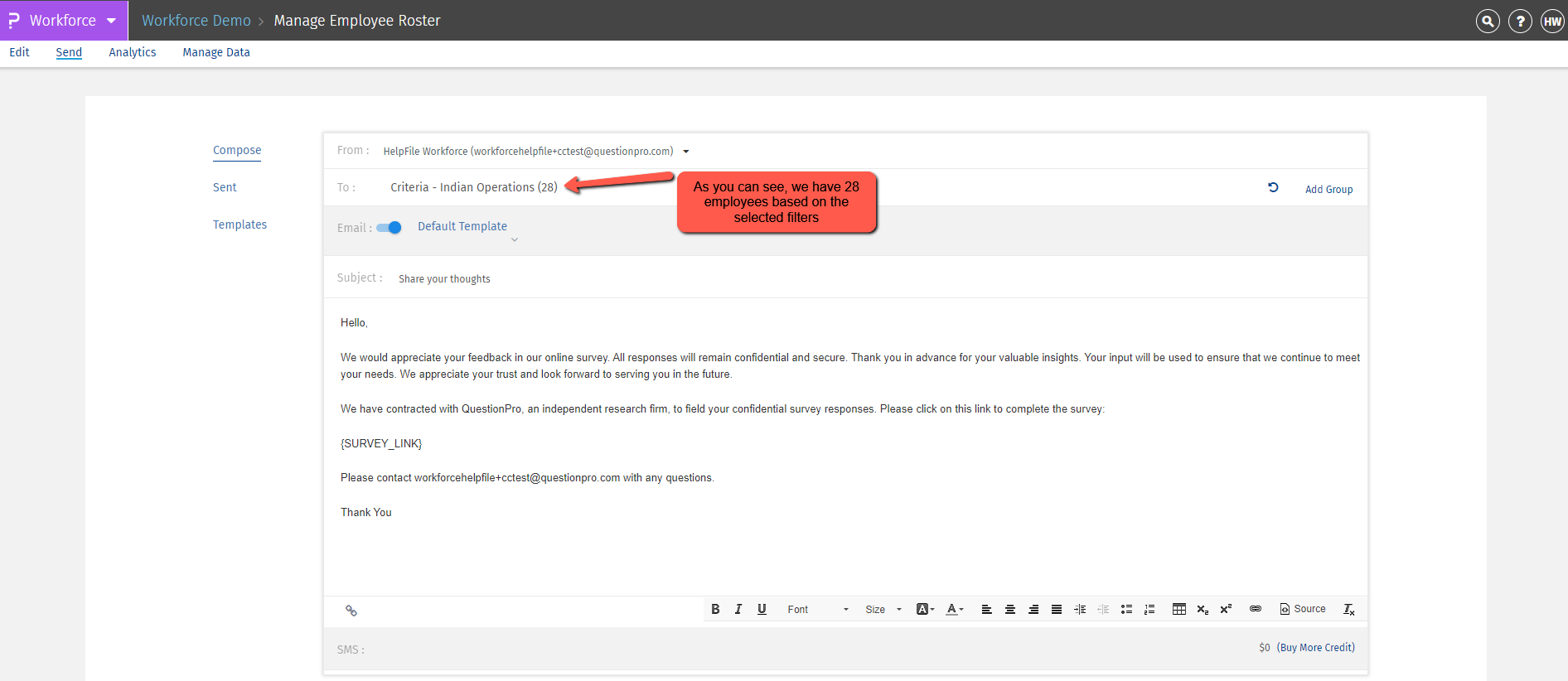The image size is (1568, 681).
Task: Go to the Analytics tab
Action: tap(133, 52)
